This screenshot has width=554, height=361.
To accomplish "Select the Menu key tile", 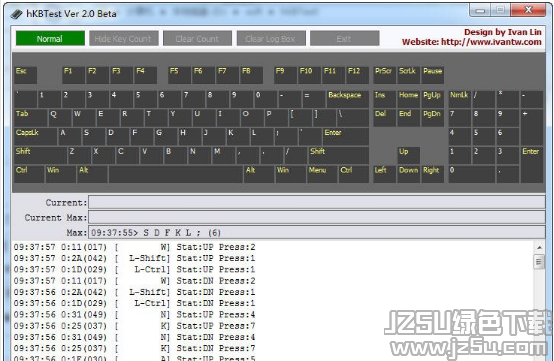I will [322, 174].
